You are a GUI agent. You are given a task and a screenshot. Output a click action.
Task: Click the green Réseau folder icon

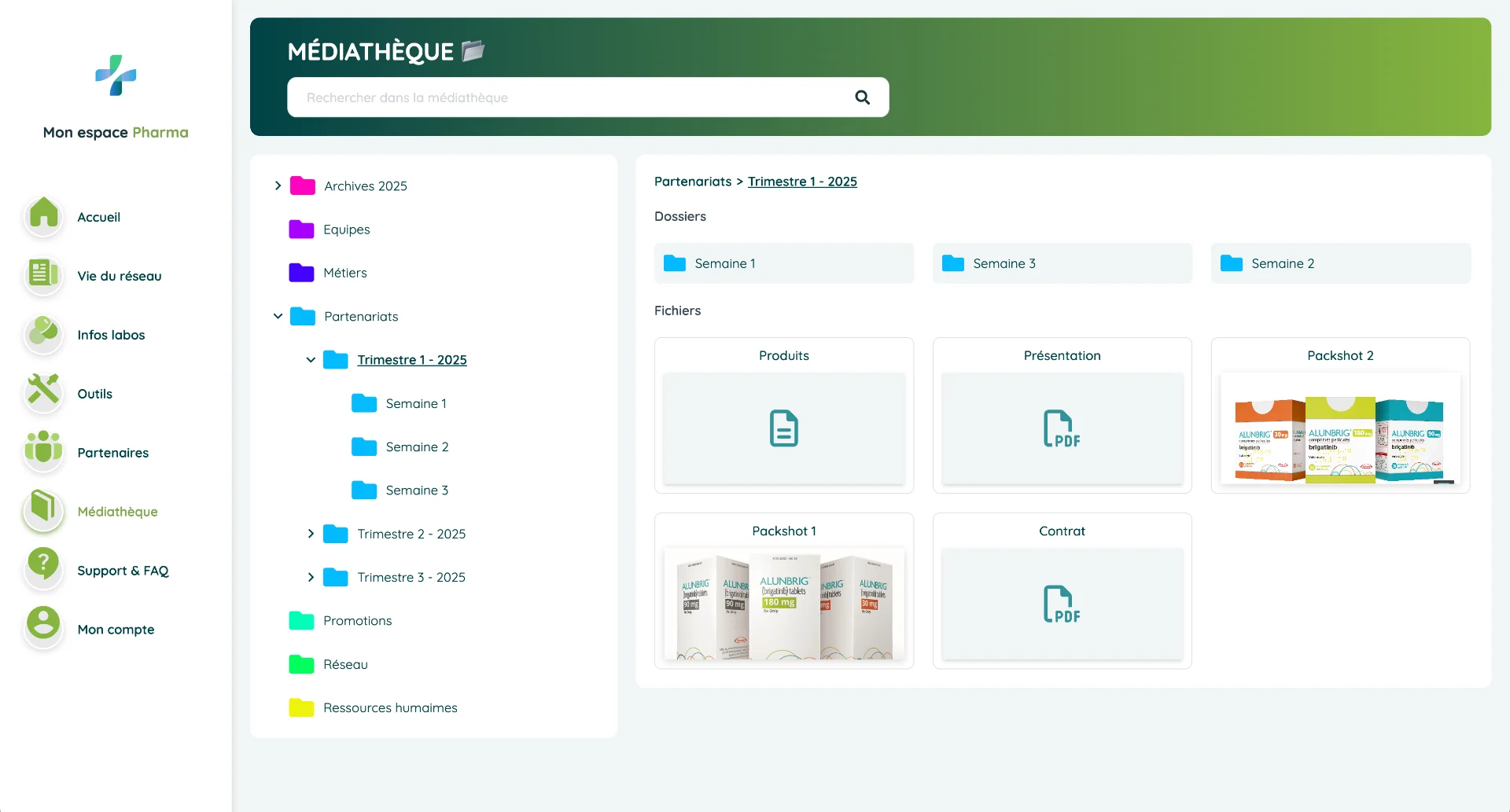[x=302, y=664]
